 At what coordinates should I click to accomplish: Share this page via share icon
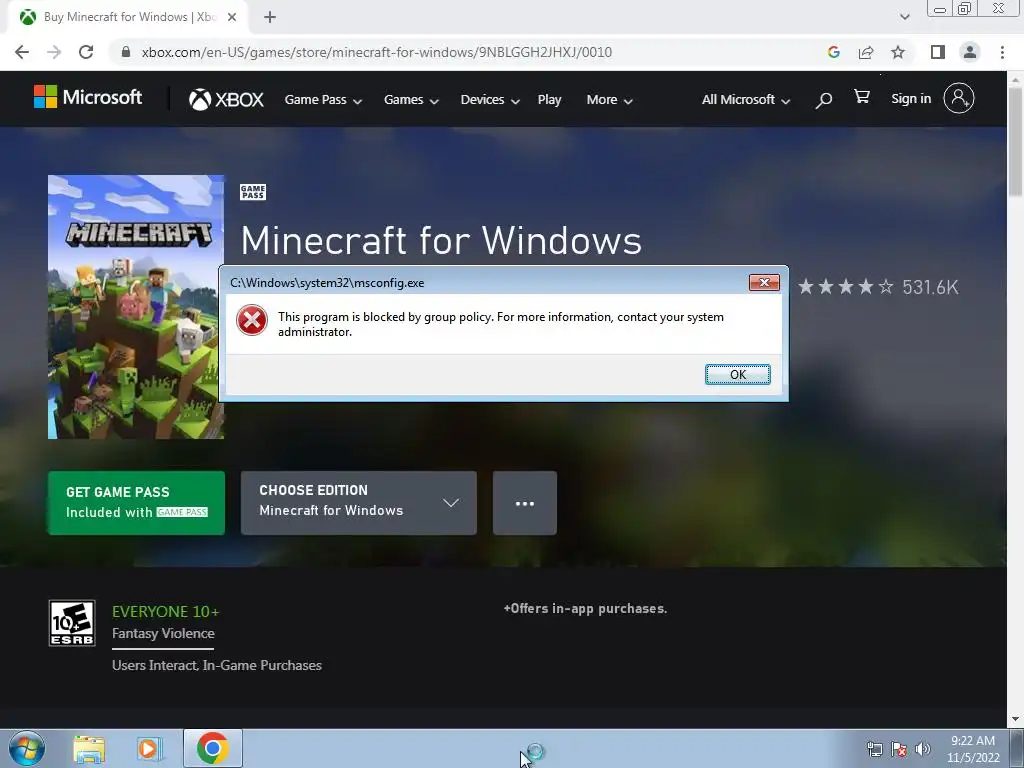866,52
